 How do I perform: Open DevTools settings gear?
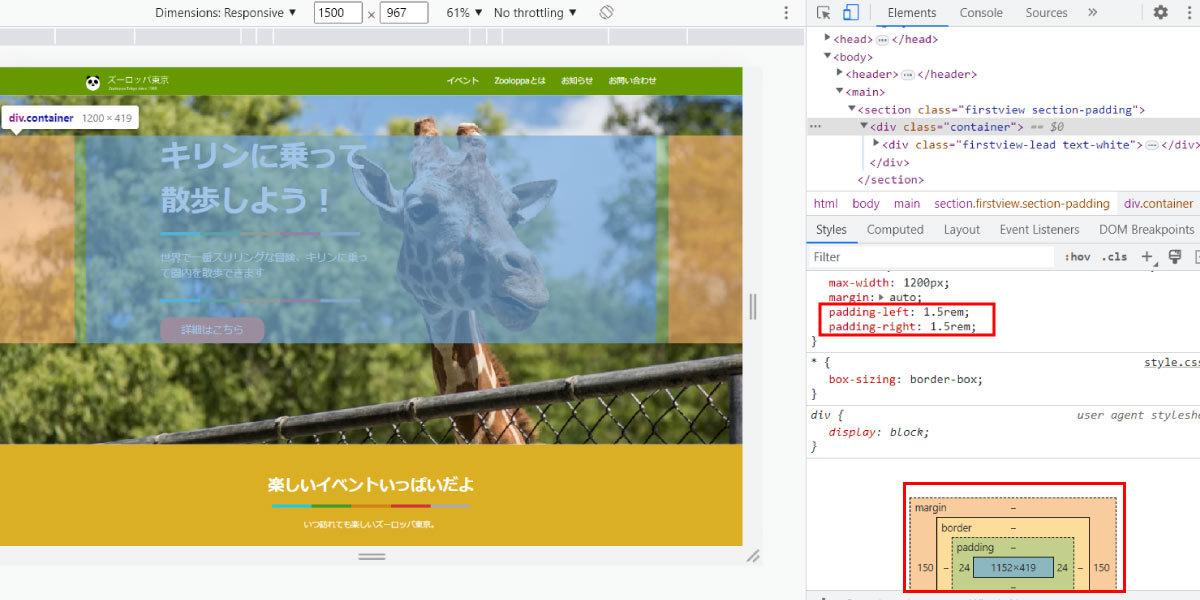(x=1160, y=13)
